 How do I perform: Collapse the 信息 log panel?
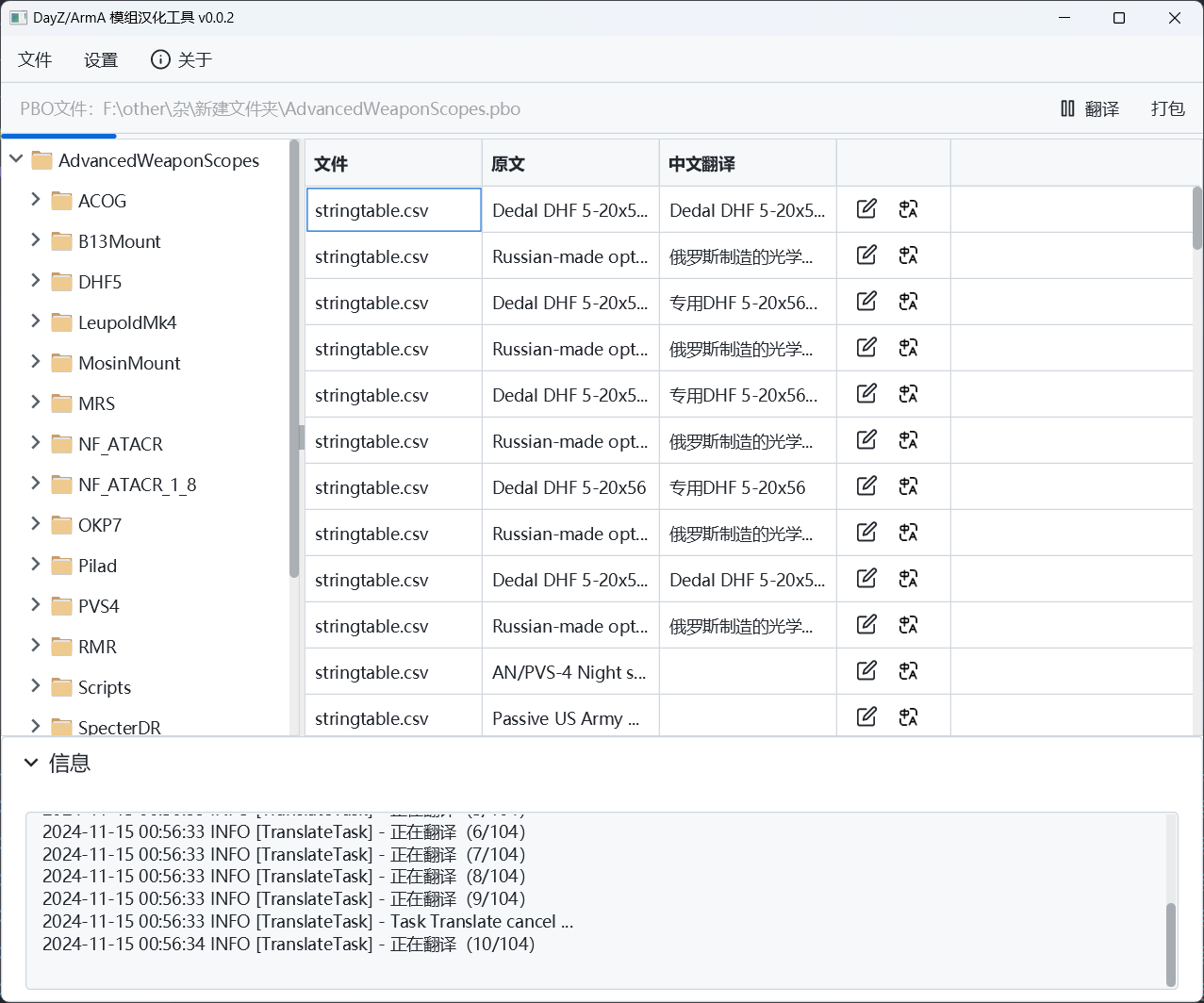31,763
